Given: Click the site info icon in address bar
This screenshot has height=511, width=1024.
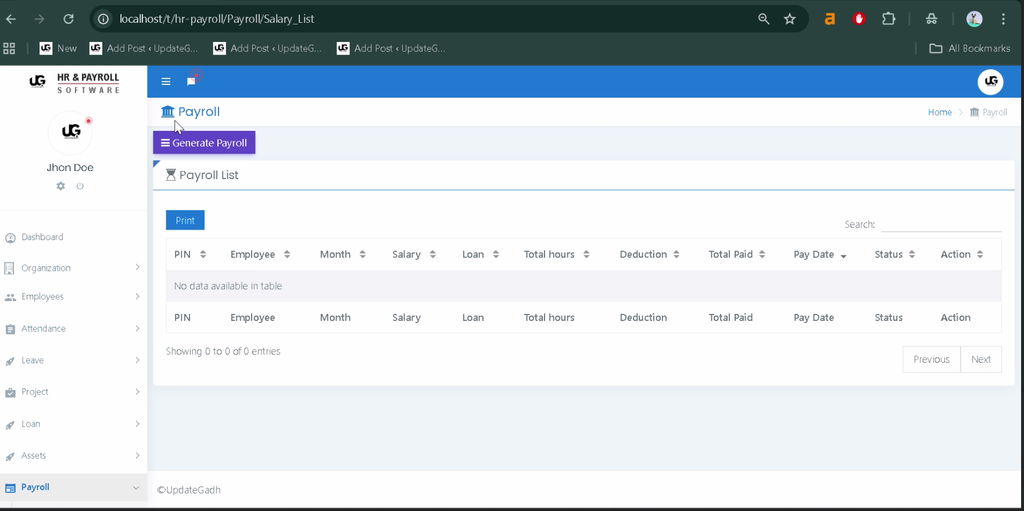Looking at the screenshot, I should click(x=103, y=19).
